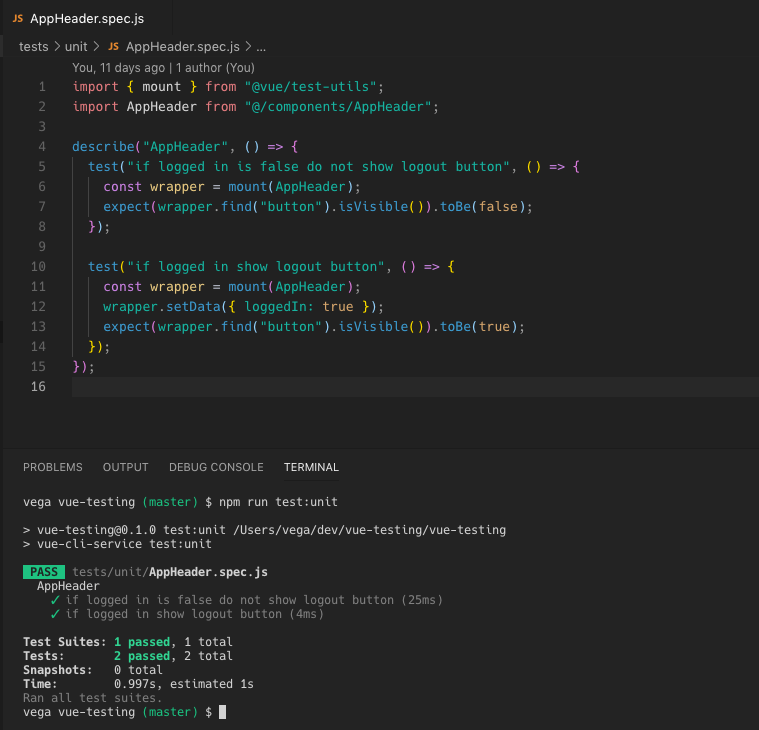Viewport: 759px width, 730px height.
Task: Click the 'You, 11 days ago' blame annotation
Action: [118, 68]
